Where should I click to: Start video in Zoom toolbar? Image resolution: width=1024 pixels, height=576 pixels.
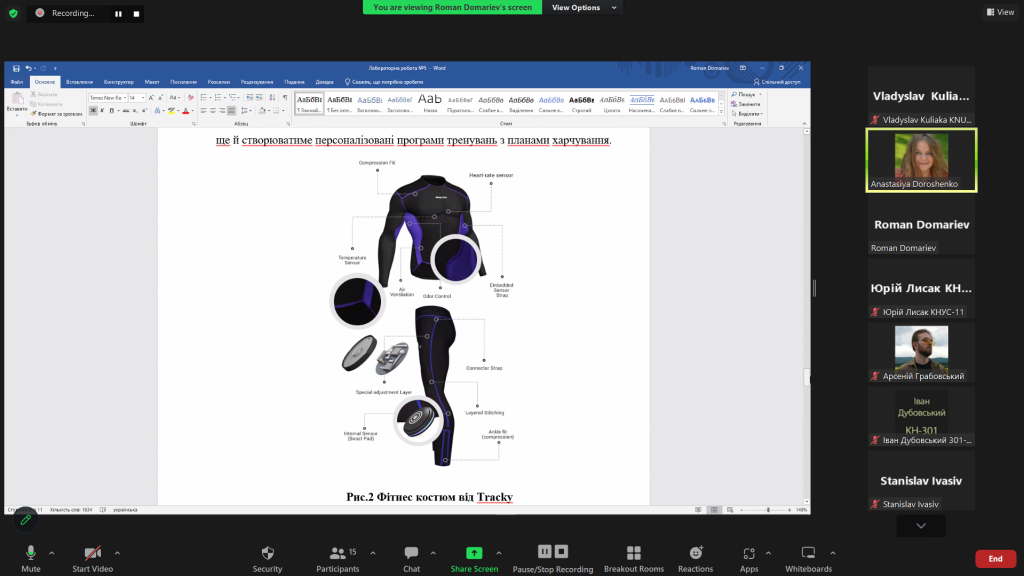93,559
